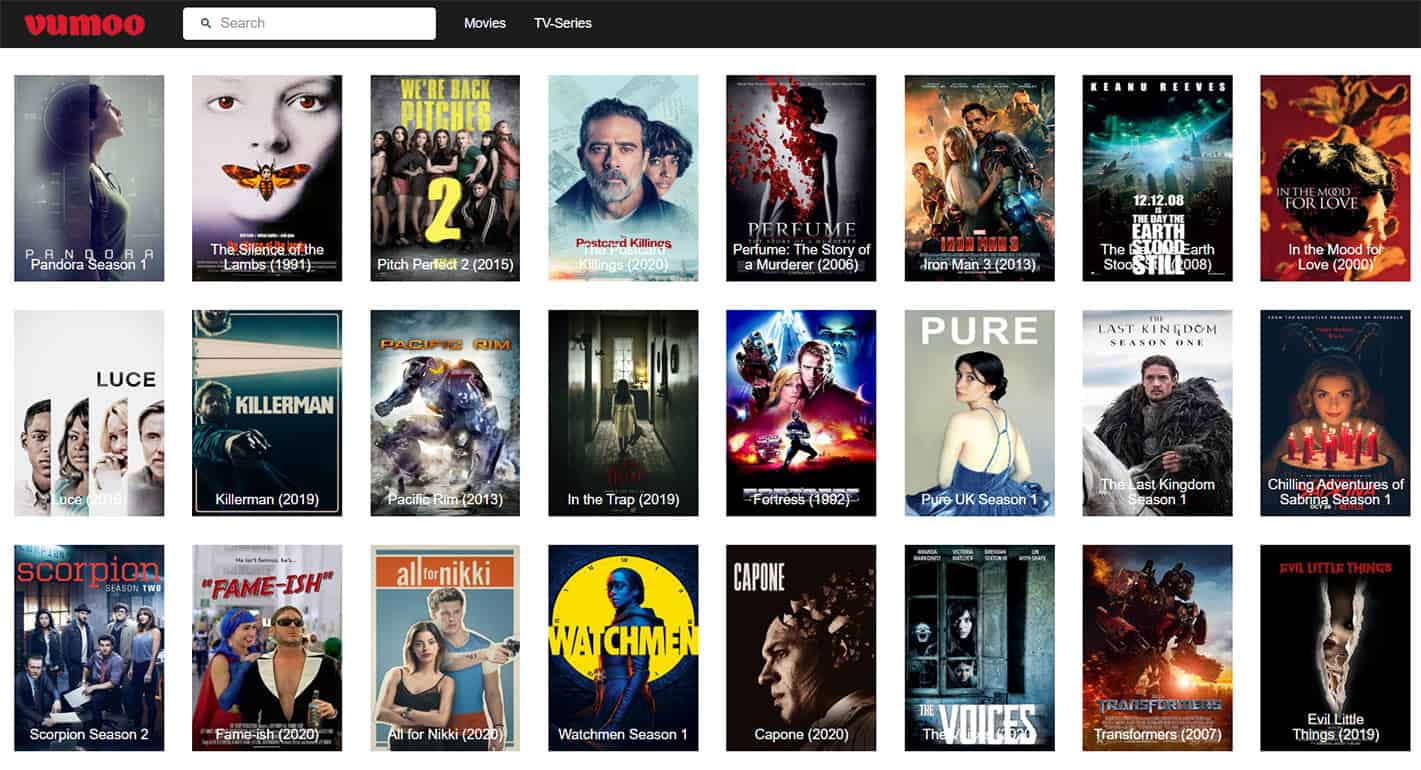
Task: Select Pitch Perfect 2 (2015) poster
Action: (x=445, y=178)
